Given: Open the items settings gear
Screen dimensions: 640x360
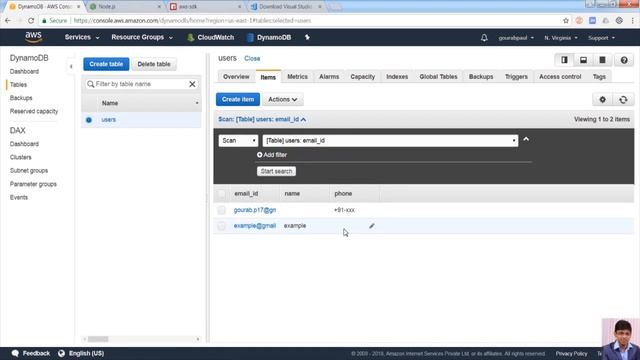Looking at the screenshot, I should point(602,100).
